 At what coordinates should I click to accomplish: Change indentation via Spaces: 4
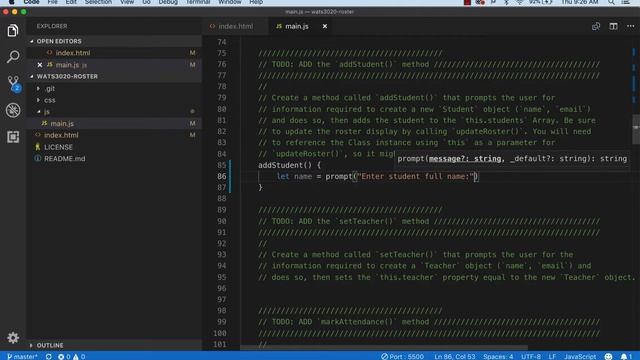click(x=498, y=356)
